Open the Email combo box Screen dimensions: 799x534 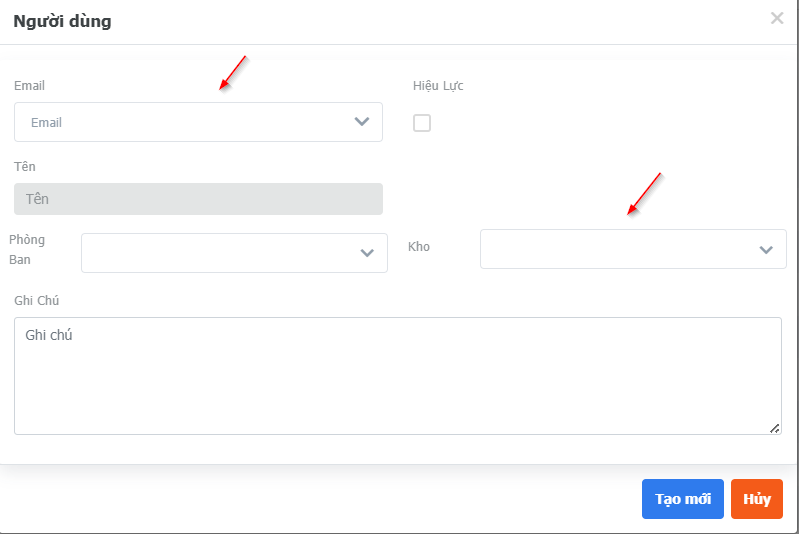pos(190,122)
